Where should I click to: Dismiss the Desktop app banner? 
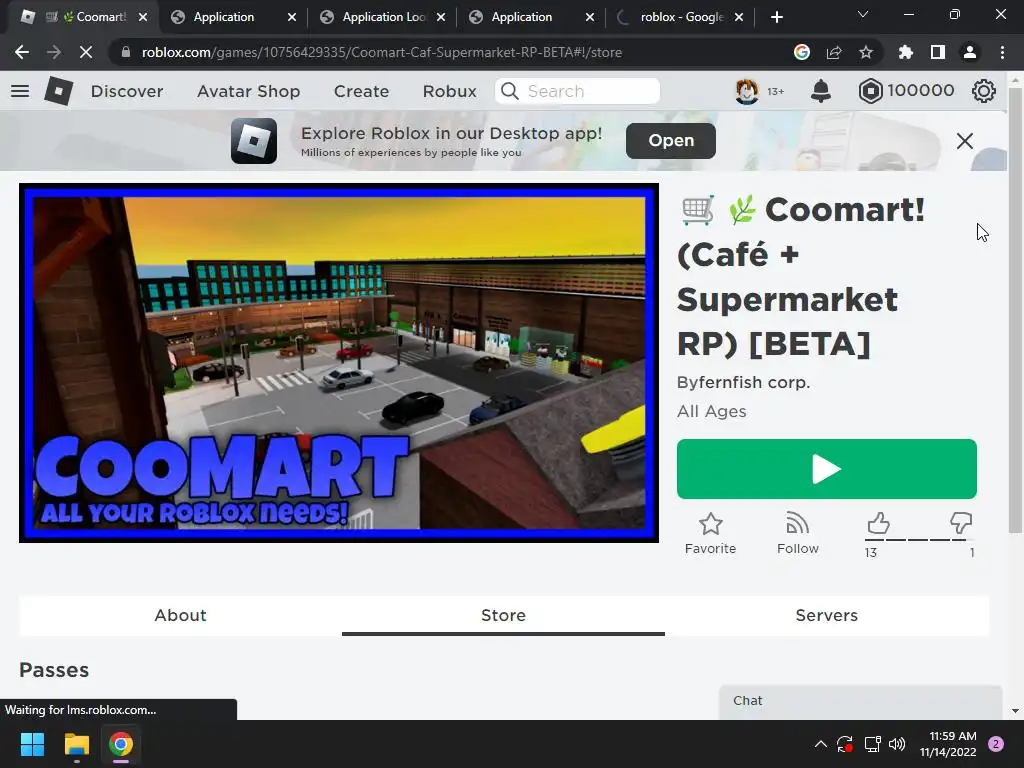click(x=965, y=140)
